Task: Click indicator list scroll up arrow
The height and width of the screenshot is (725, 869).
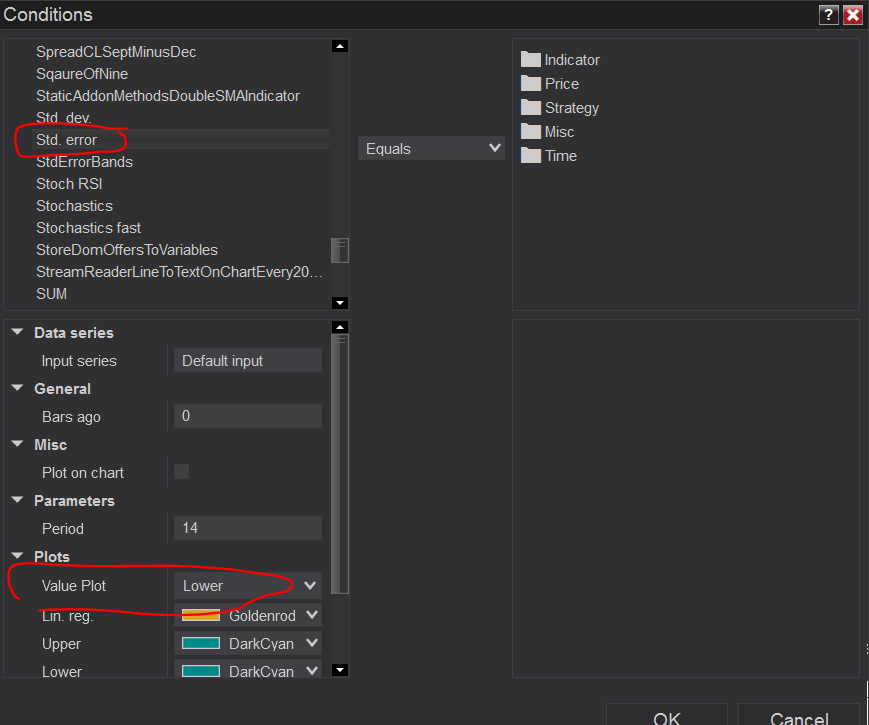Action: (x=340, y=46)
